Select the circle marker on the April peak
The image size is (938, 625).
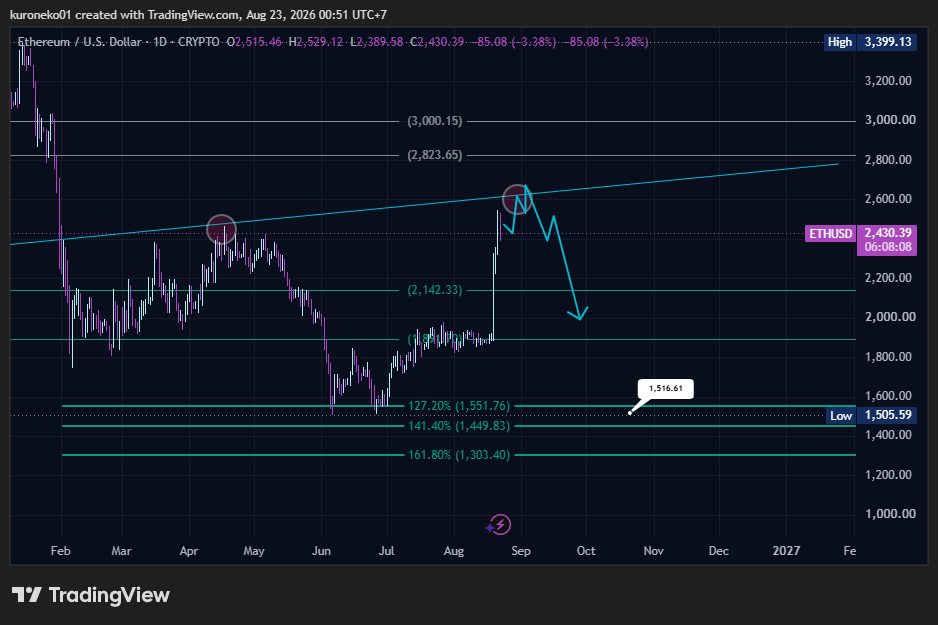point(221,230)
